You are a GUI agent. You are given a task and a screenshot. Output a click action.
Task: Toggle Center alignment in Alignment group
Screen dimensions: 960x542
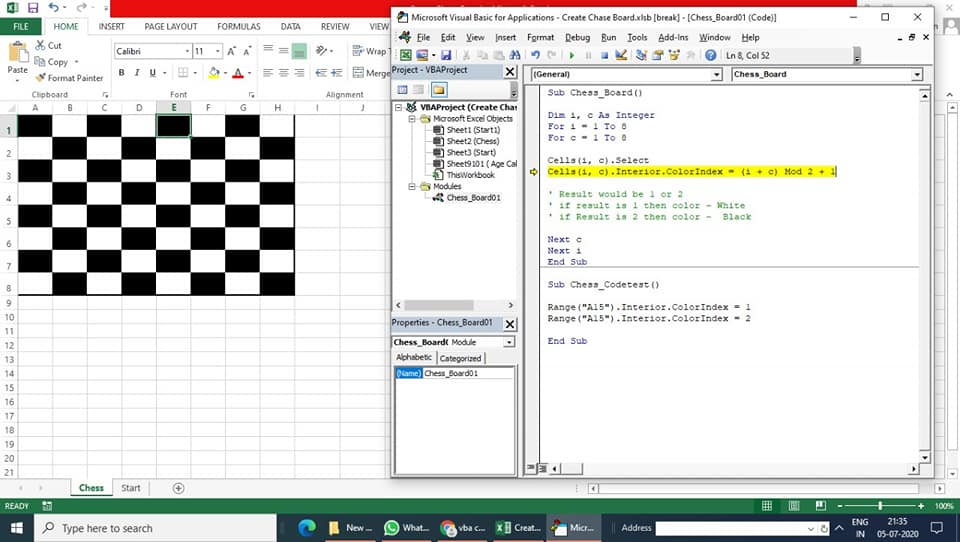283,73
